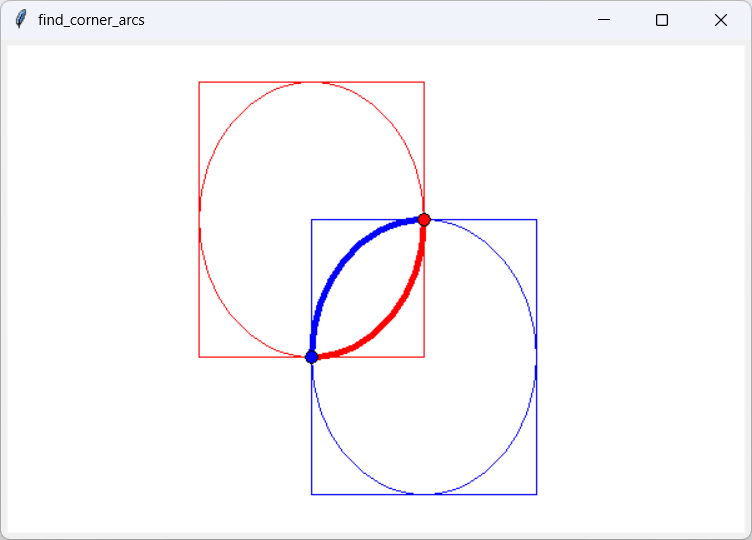Click inside the lens between thick arcs
752x540 pixels.
[368, 288]
